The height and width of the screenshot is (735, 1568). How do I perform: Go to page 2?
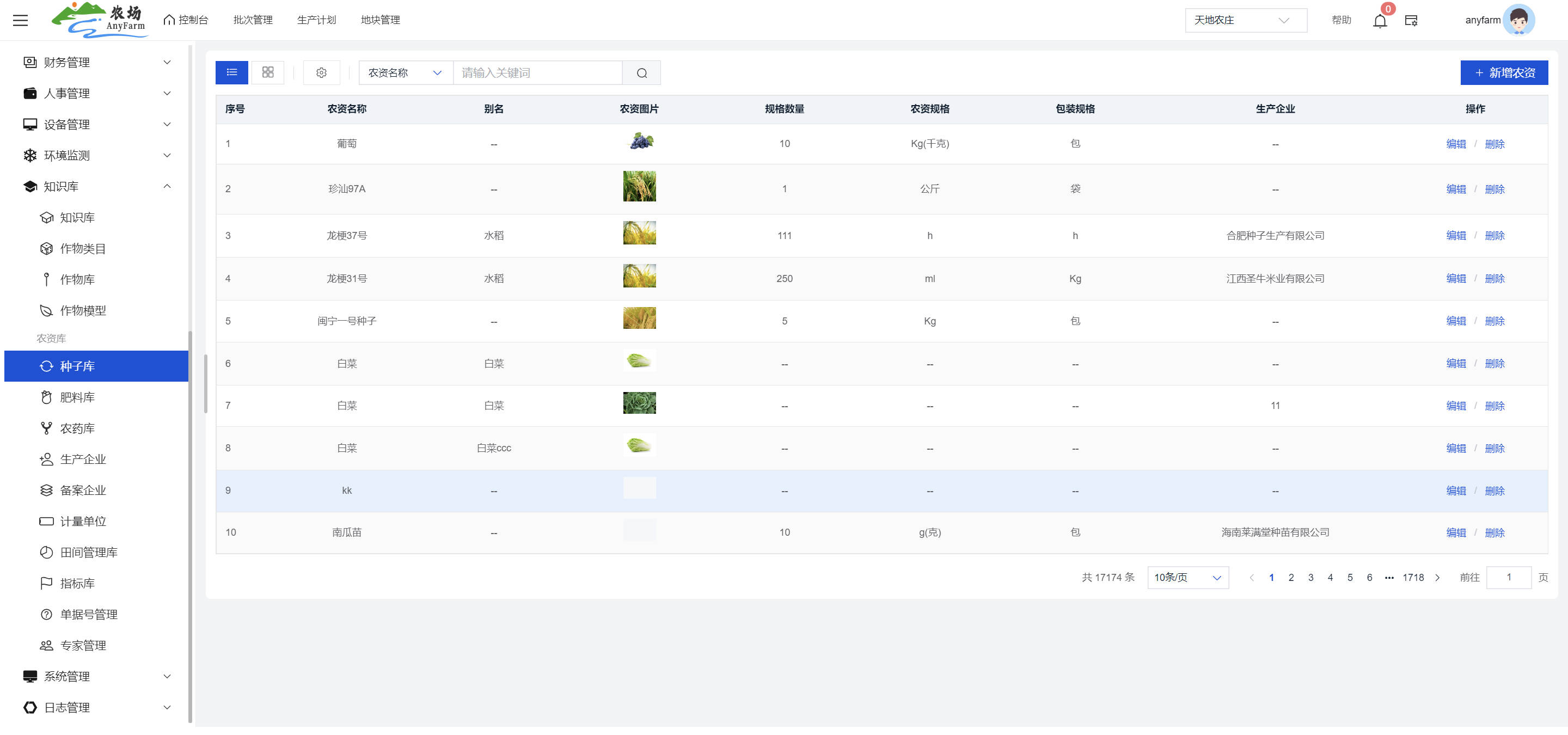1290,578
